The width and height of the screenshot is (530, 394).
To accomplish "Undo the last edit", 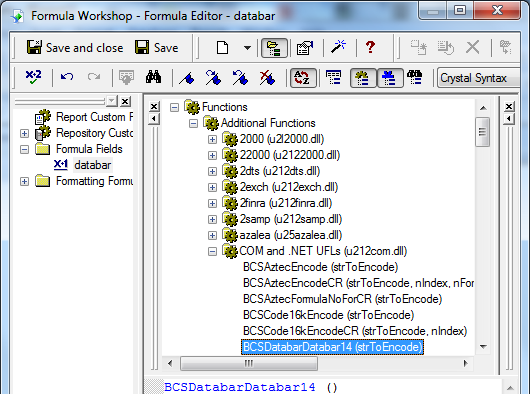I will coord(67,77).
